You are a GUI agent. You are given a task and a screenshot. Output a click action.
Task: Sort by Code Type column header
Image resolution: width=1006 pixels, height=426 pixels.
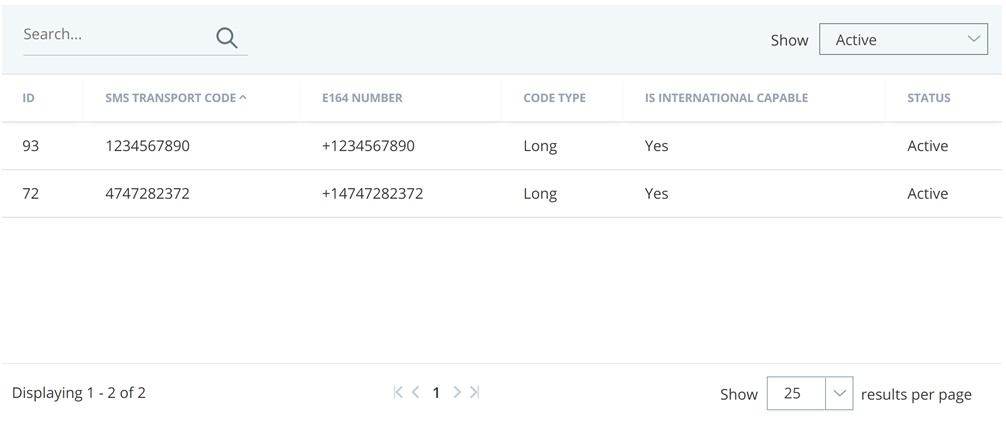point(554,98)
